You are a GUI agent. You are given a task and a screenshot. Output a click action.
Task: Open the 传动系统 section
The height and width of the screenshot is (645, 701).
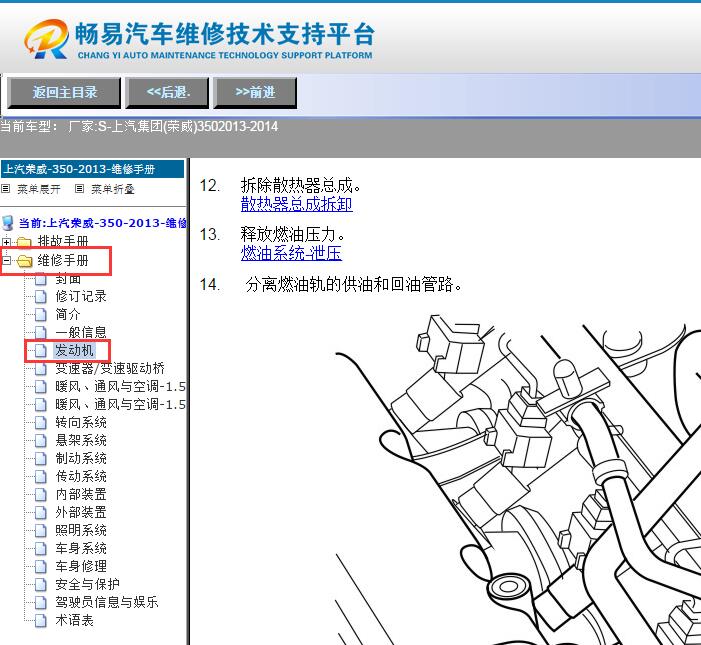(x=81, y=476)
